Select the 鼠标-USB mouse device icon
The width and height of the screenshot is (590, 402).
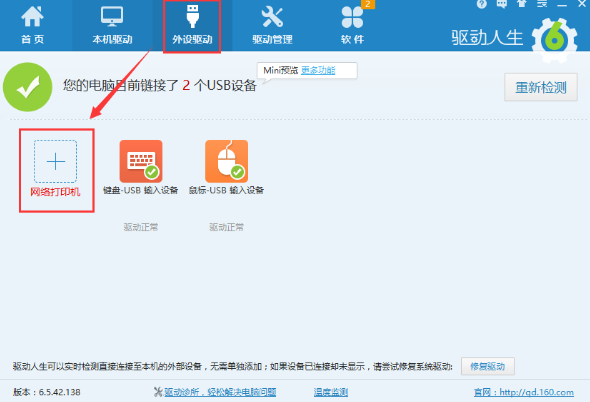[x=226, y=161]
